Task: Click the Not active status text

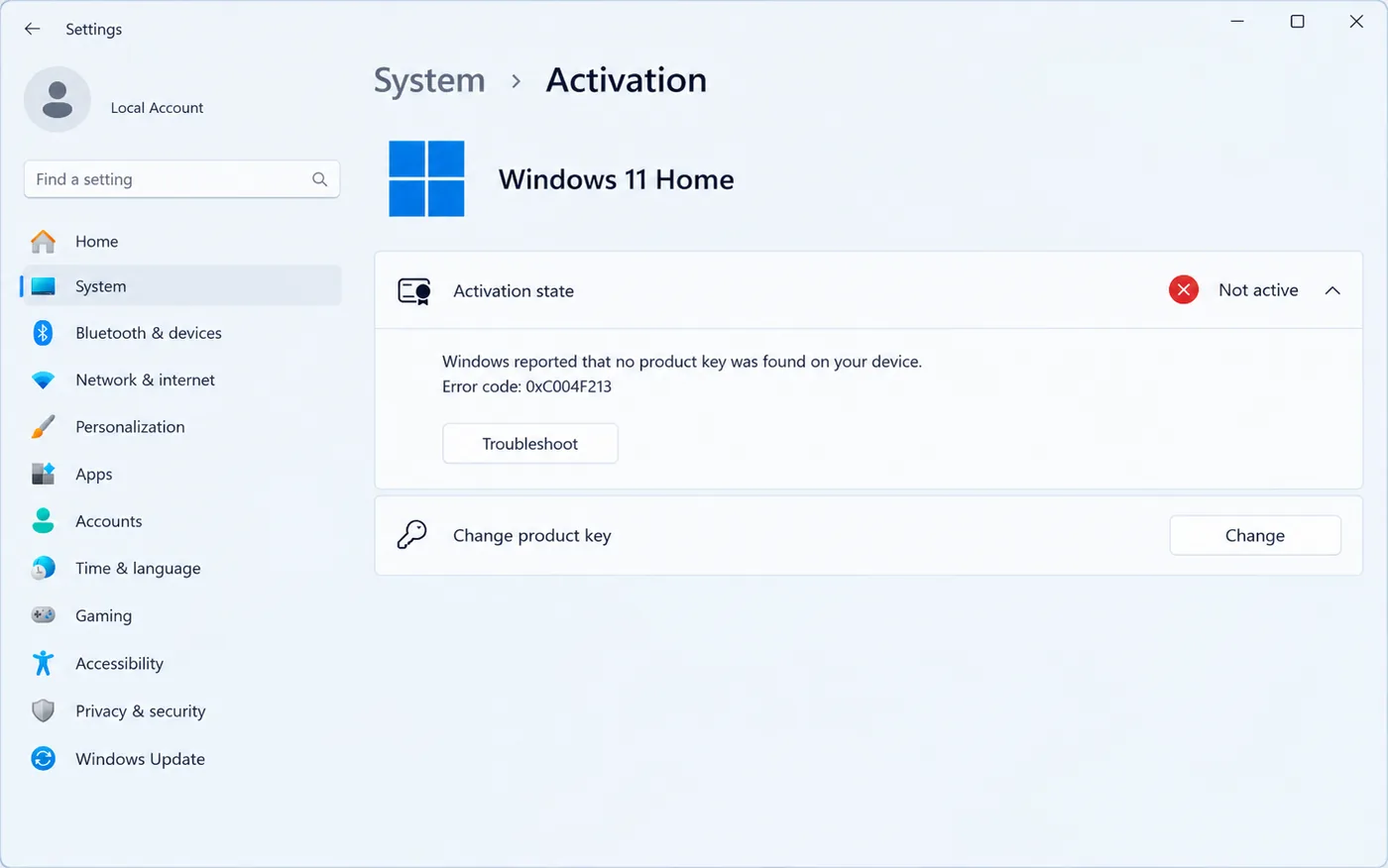Action: click(1258, 289)
